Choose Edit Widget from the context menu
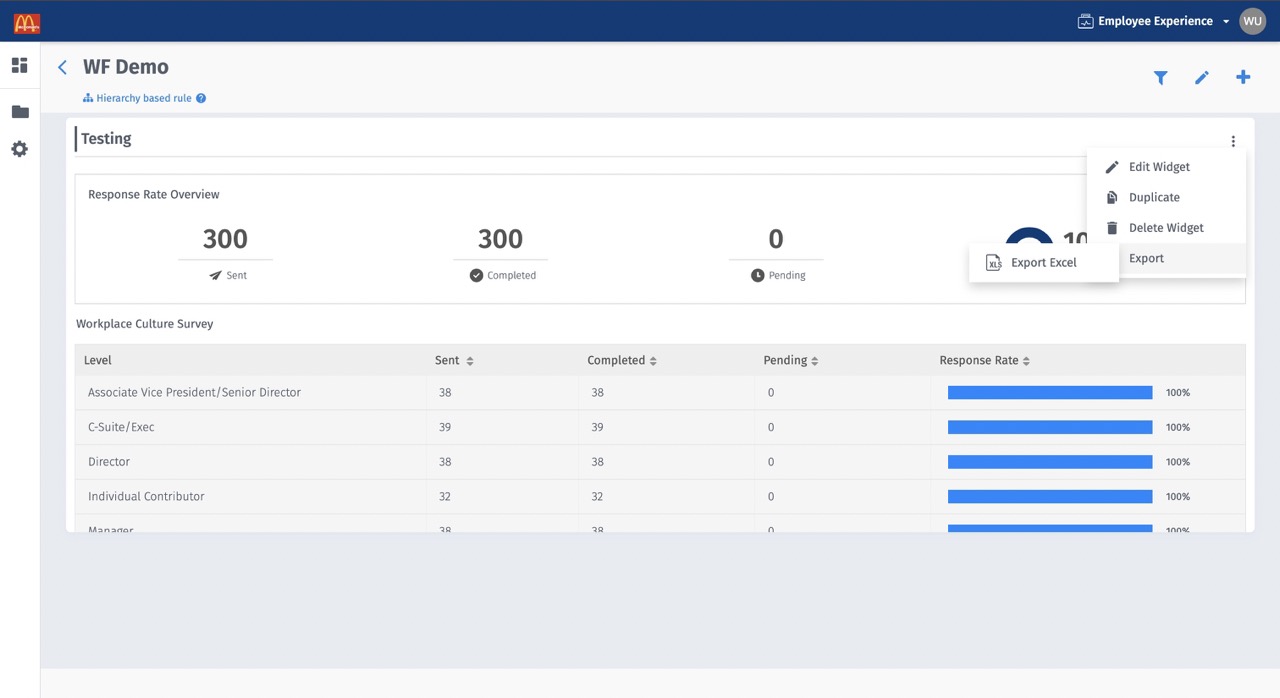The height and width of the screenshot is (698, 1280). pyautogui.click(x=1158, y=167)
